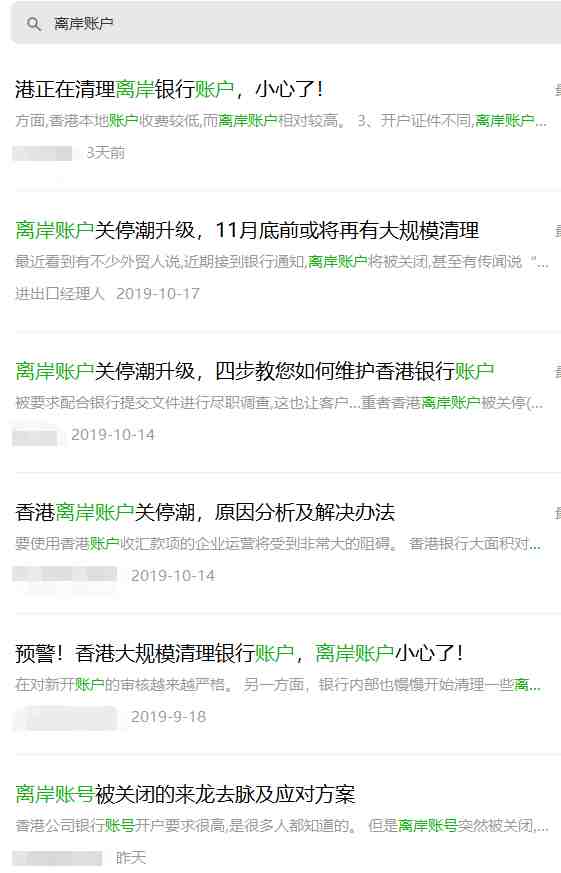Click the 2019-9-18 date label
The image size is (561, 873).
tap(169, 716)
